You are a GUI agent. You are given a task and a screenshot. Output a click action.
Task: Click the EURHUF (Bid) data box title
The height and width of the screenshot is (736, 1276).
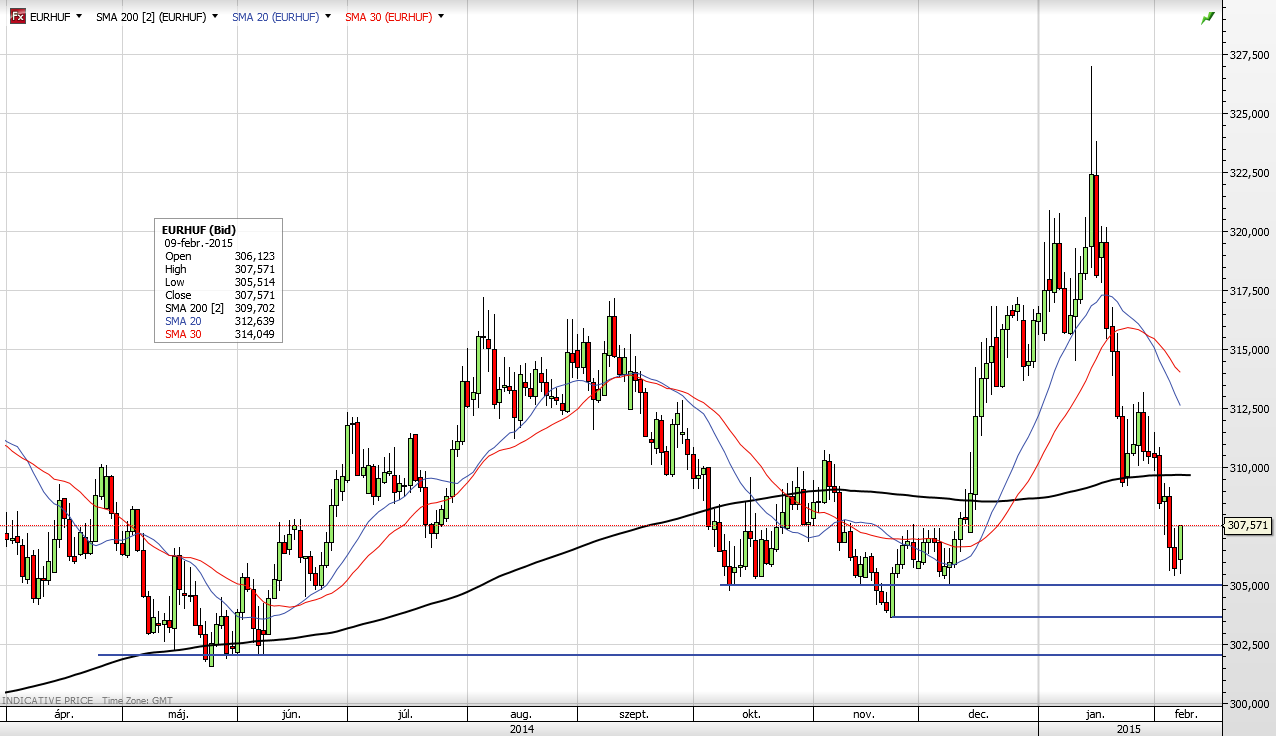click(199, 230)
